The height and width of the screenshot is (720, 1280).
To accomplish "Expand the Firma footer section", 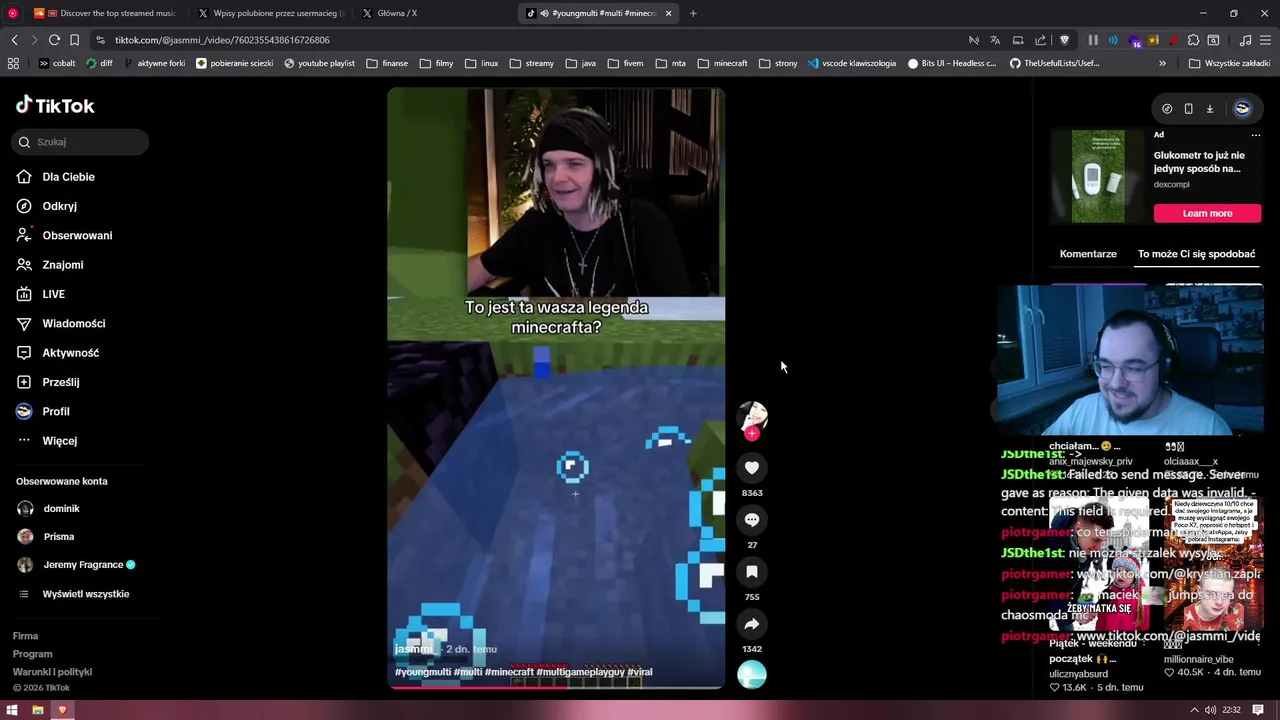I will (25, 636).
